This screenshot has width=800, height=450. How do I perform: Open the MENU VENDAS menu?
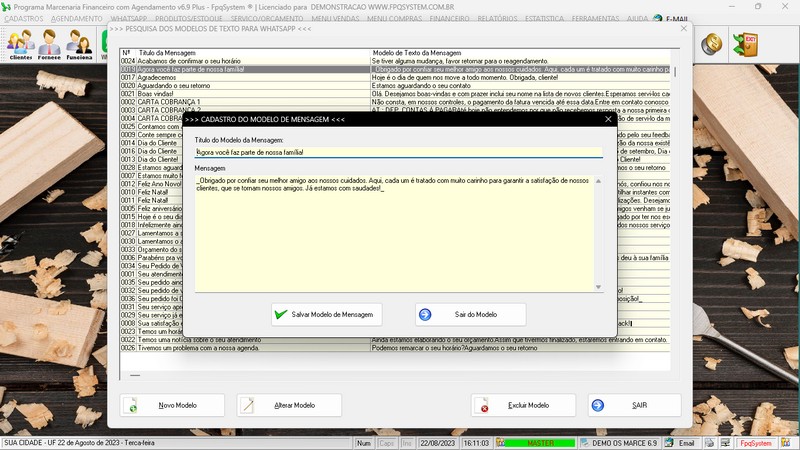coord(335,18)
